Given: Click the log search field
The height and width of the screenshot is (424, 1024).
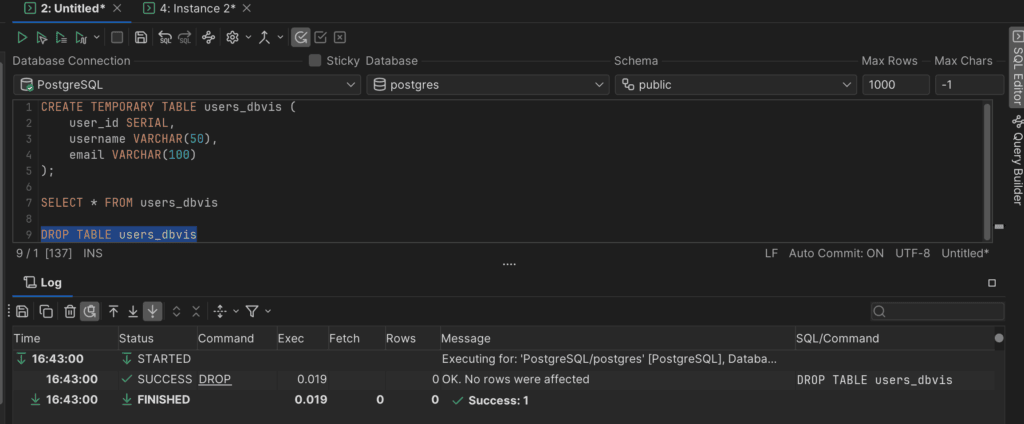Looking at the screenshot, I should tap(938, 311).
